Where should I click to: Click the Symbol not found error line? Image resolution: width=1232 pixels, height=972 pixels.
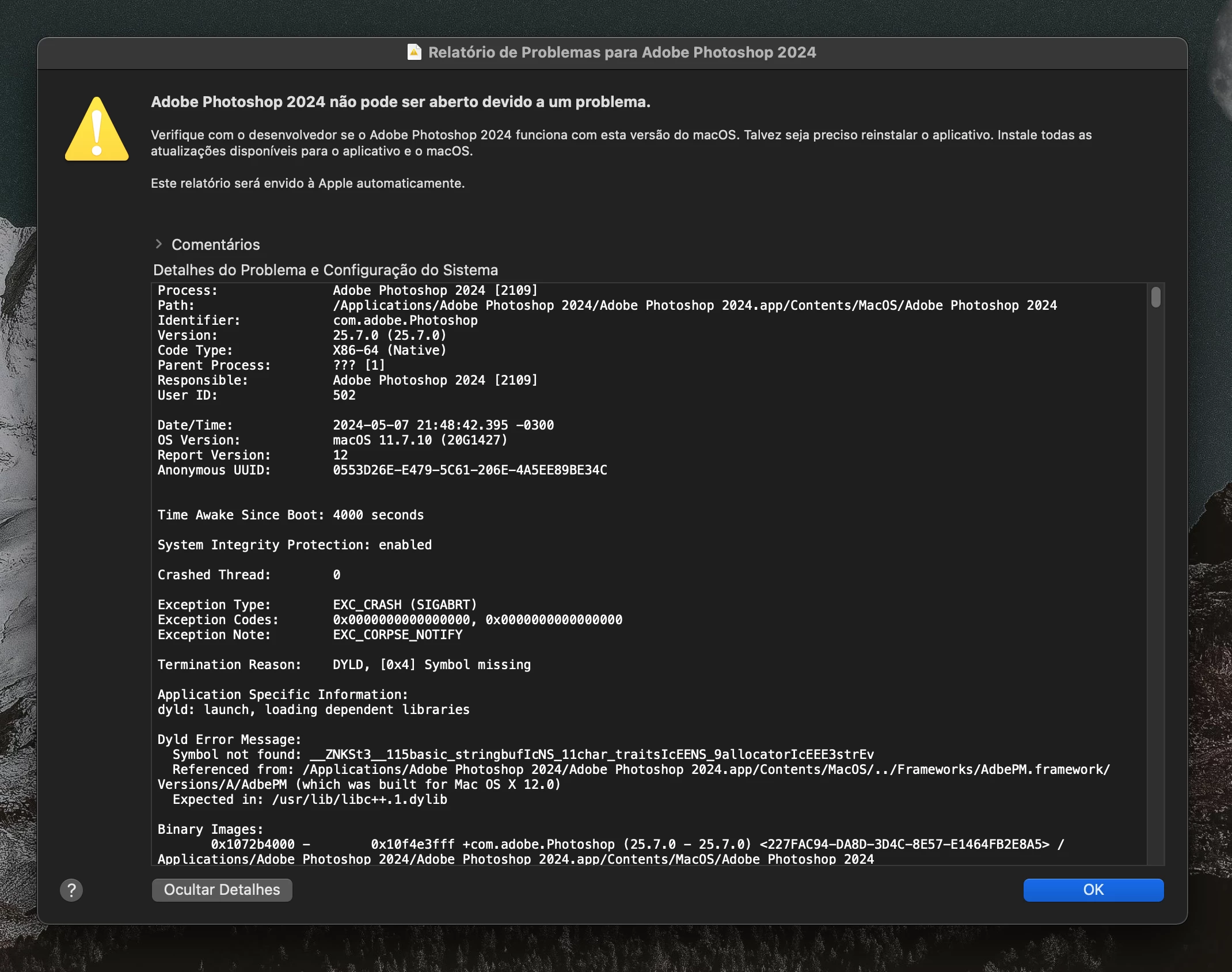[523, 754]
